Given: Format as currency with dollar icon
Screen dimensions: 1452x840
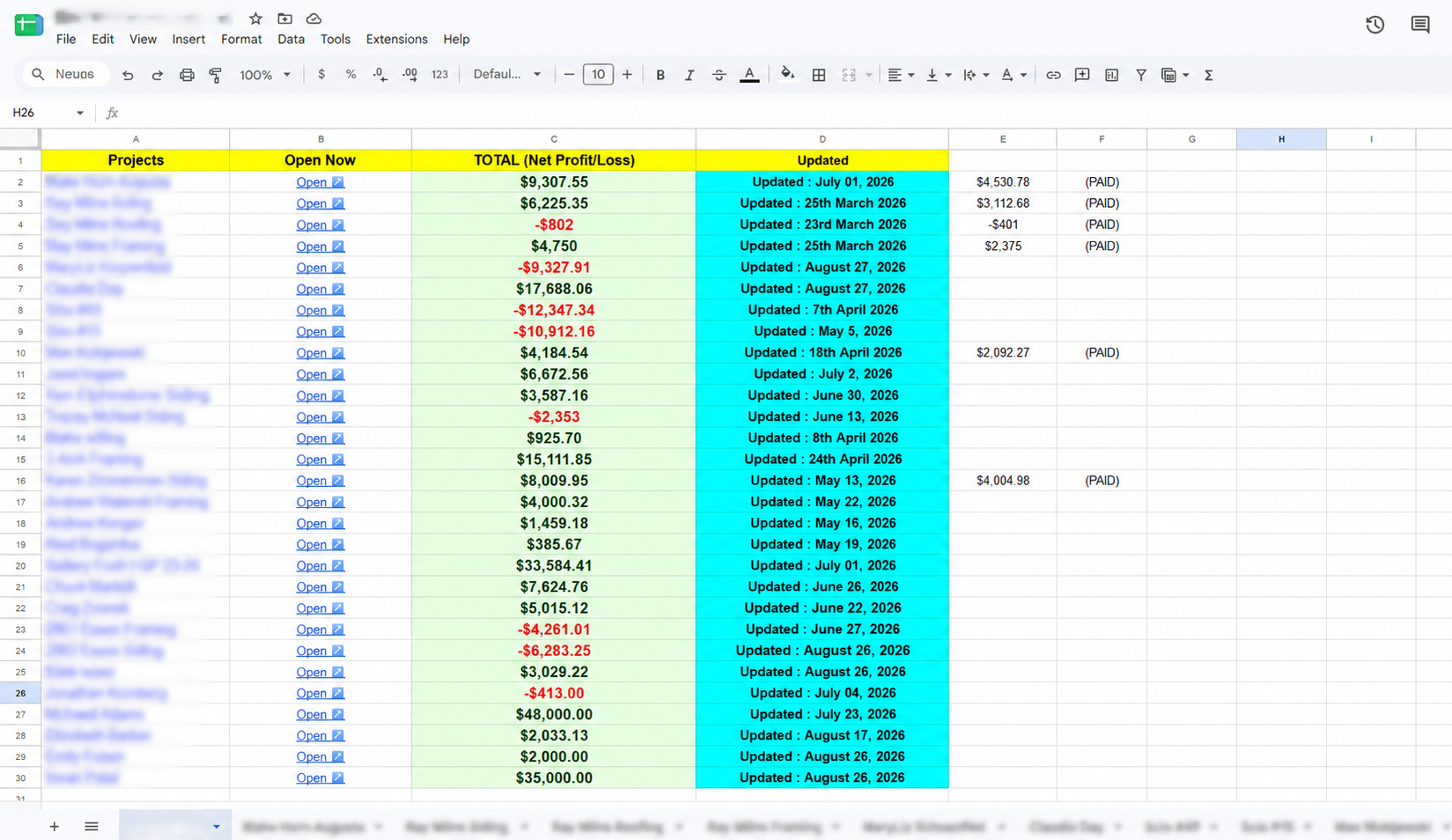Looking at the screenshot, I should 321,75.
